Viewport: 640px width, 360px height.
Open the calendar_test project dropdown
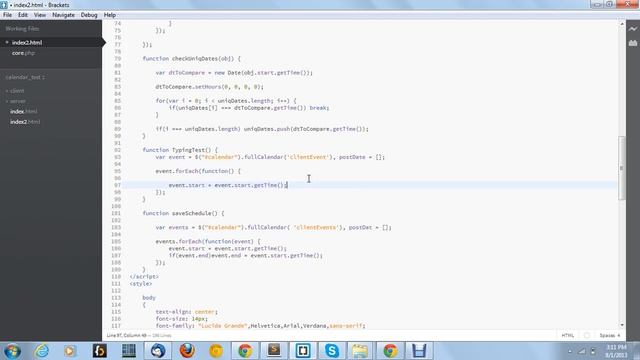[x=25, y=77]
